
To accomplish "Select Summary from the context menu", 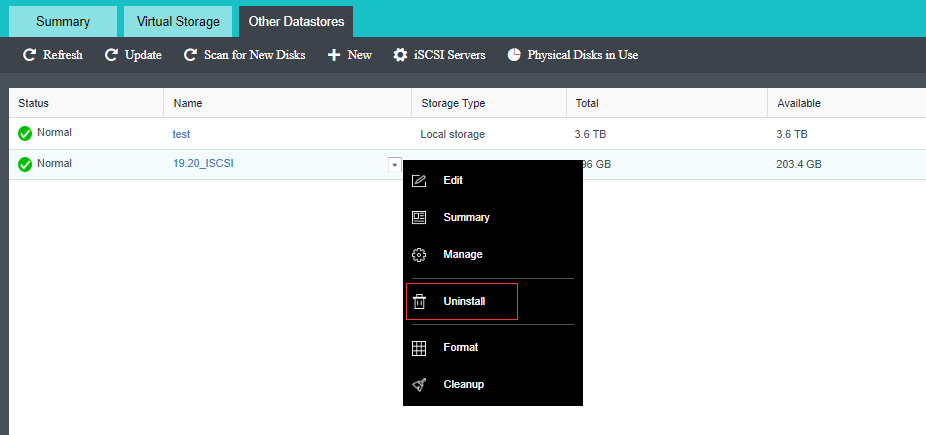I will click(466, 218).
